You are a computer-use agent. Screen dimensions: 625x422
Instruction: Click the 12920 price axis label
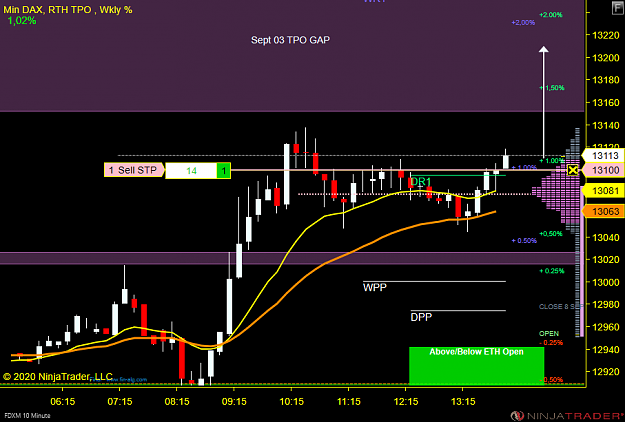pyautogui.click(x=606, y=372)
